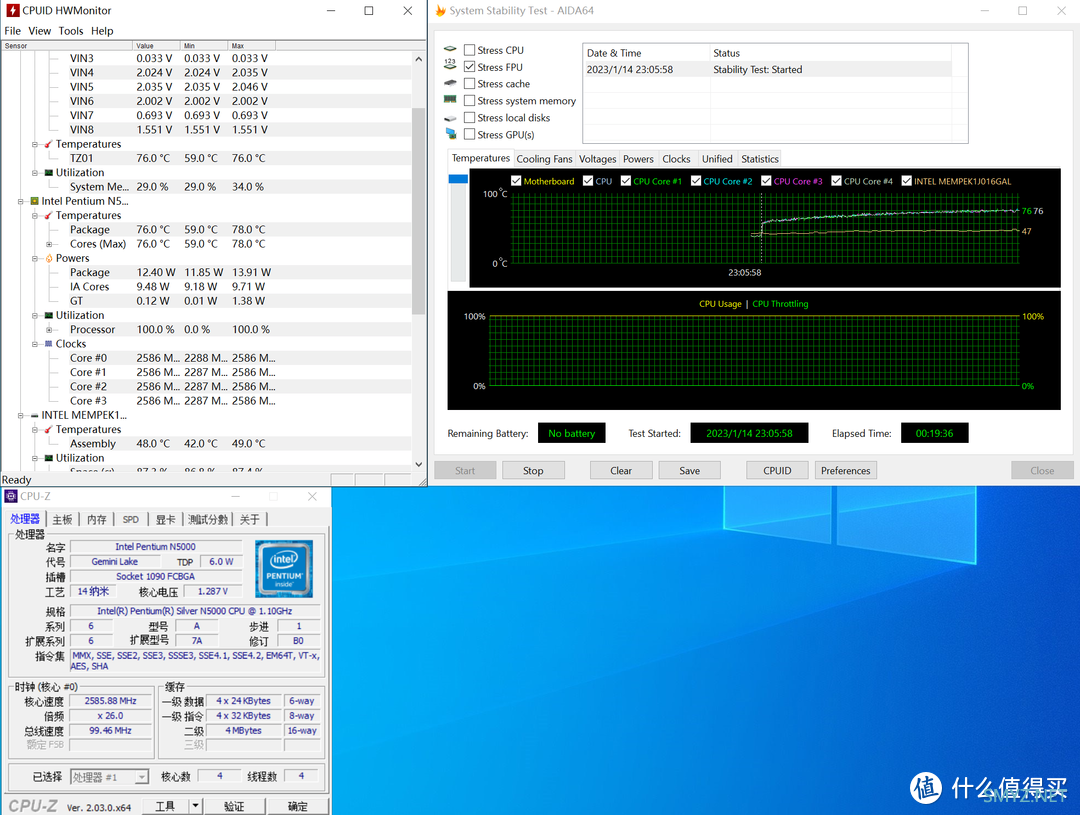1080x815 pixels.
Task: Click the Stress local disks icon
Action: tap(450, 118)
